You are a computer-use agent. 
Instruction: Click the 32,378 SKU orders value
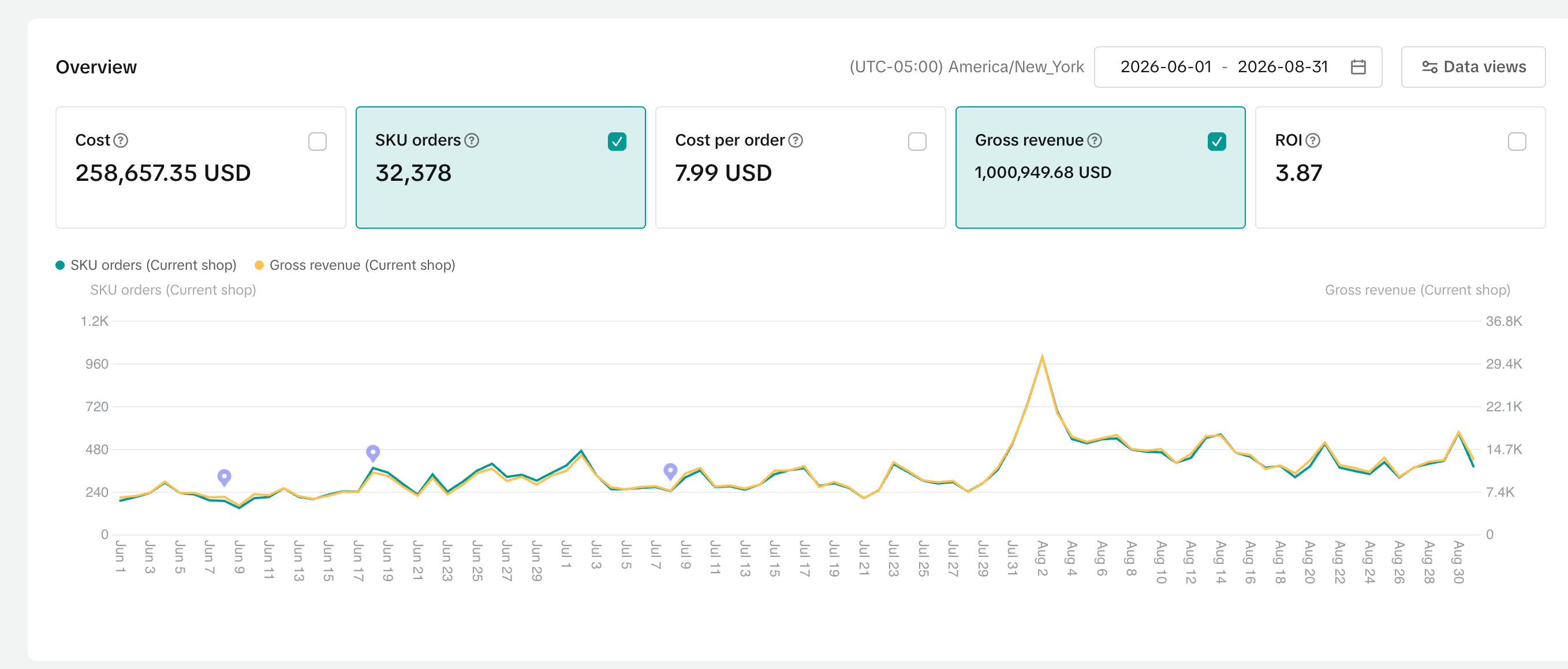click(413, 173)
